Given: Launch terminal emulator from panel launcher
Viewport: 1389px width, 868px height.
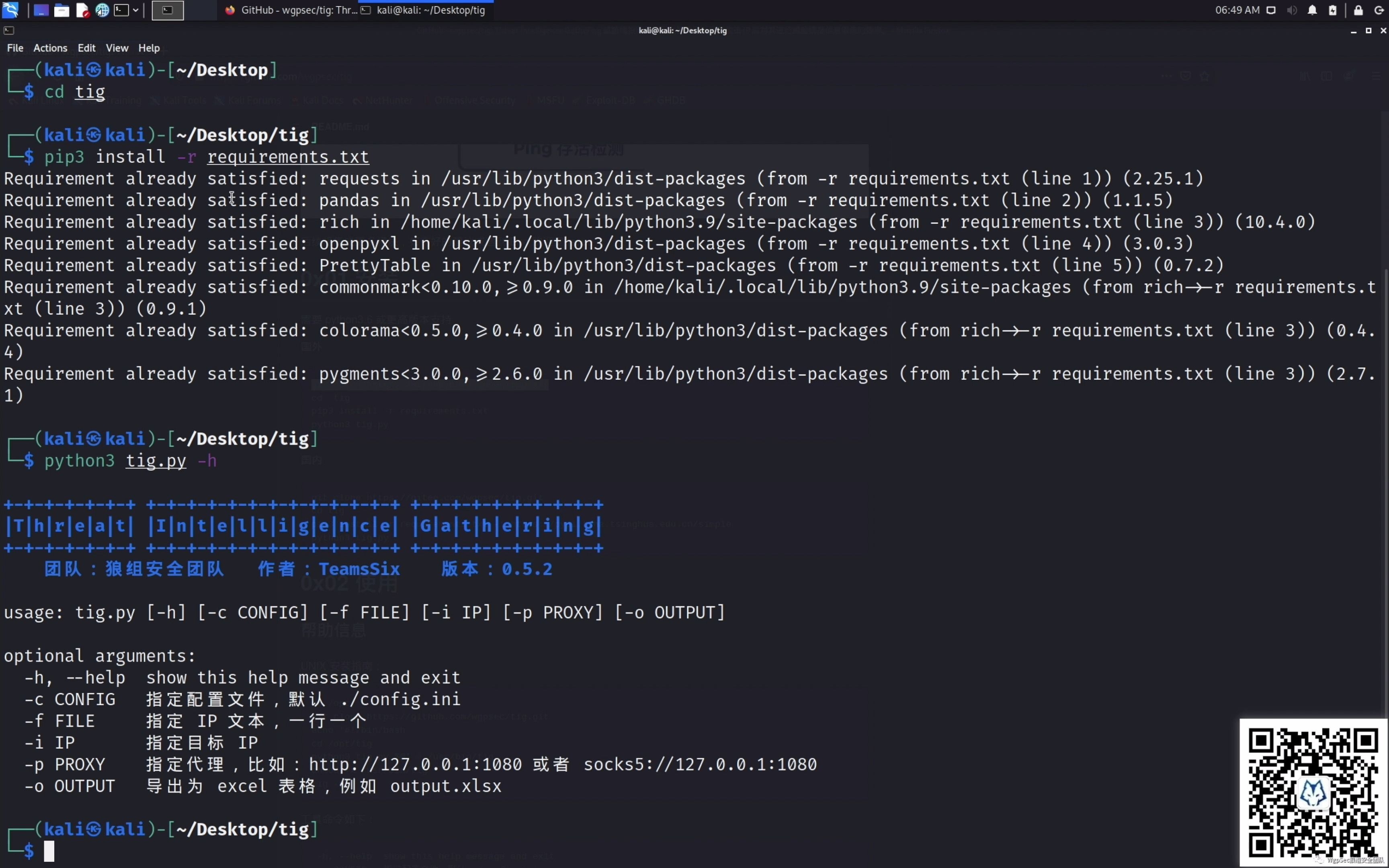Looking at the screenshot, I should click(121, 10).
